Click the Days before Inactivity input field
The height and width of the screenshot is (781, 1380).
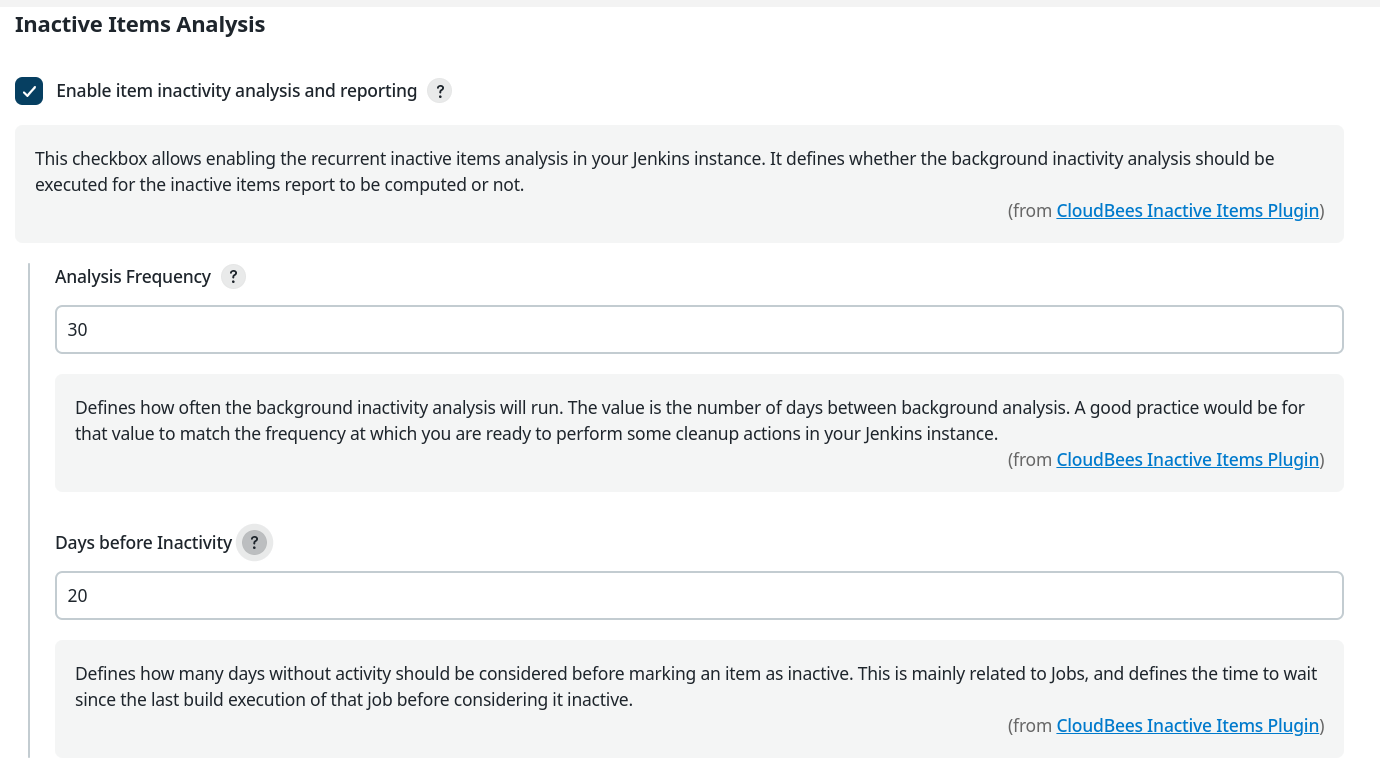coord(699,595)
